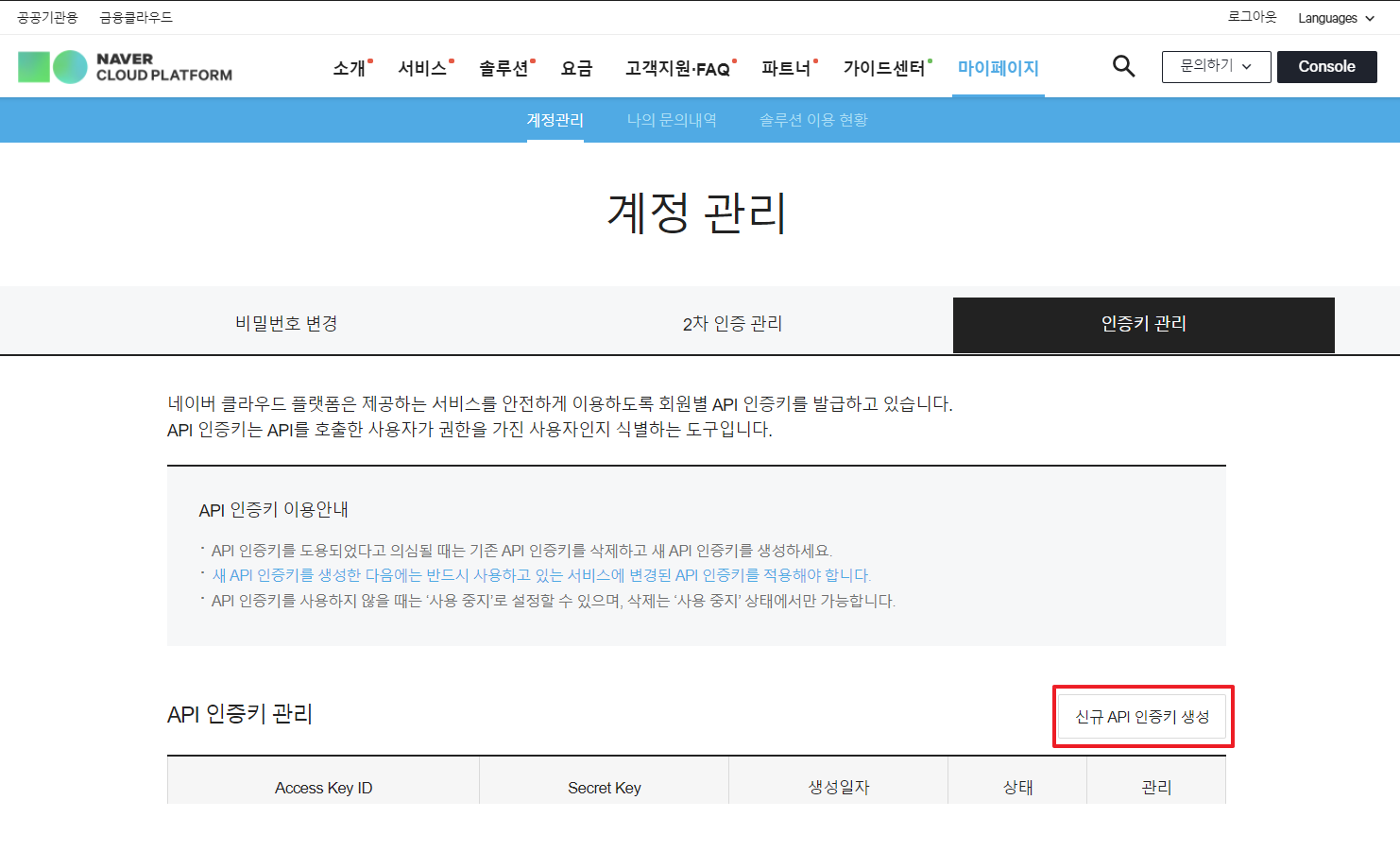This screenshot has width=1400, height=851.
Task: Go to 공공기관용 site link
Action: click(47, 17)
